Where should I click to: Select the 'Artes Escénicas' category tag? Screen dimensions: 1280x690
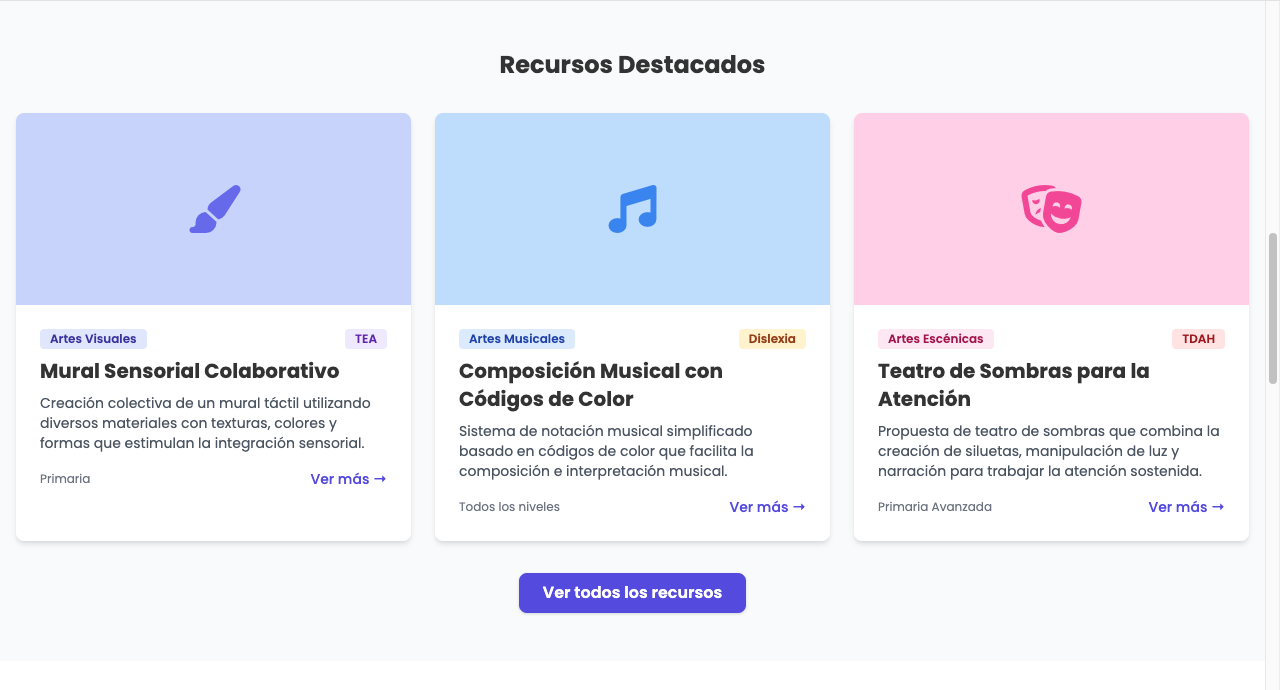935,339
